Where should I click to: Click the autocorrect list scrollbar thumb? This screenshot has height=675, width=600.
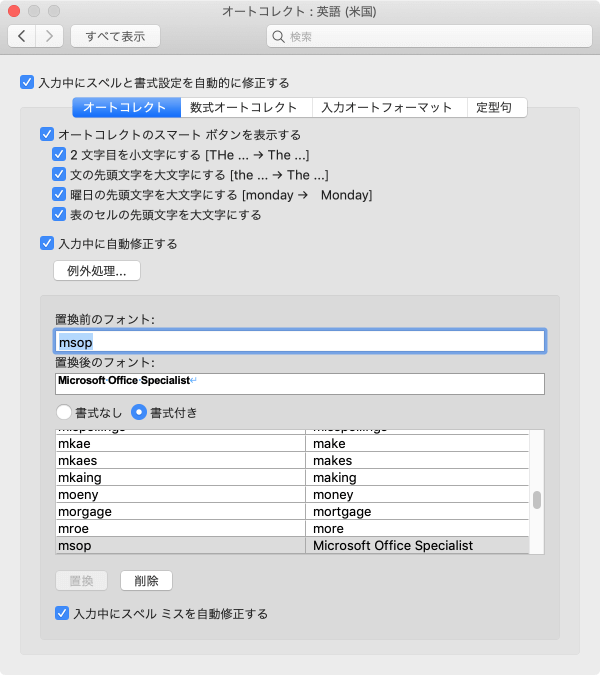click(x=537, y=500)
